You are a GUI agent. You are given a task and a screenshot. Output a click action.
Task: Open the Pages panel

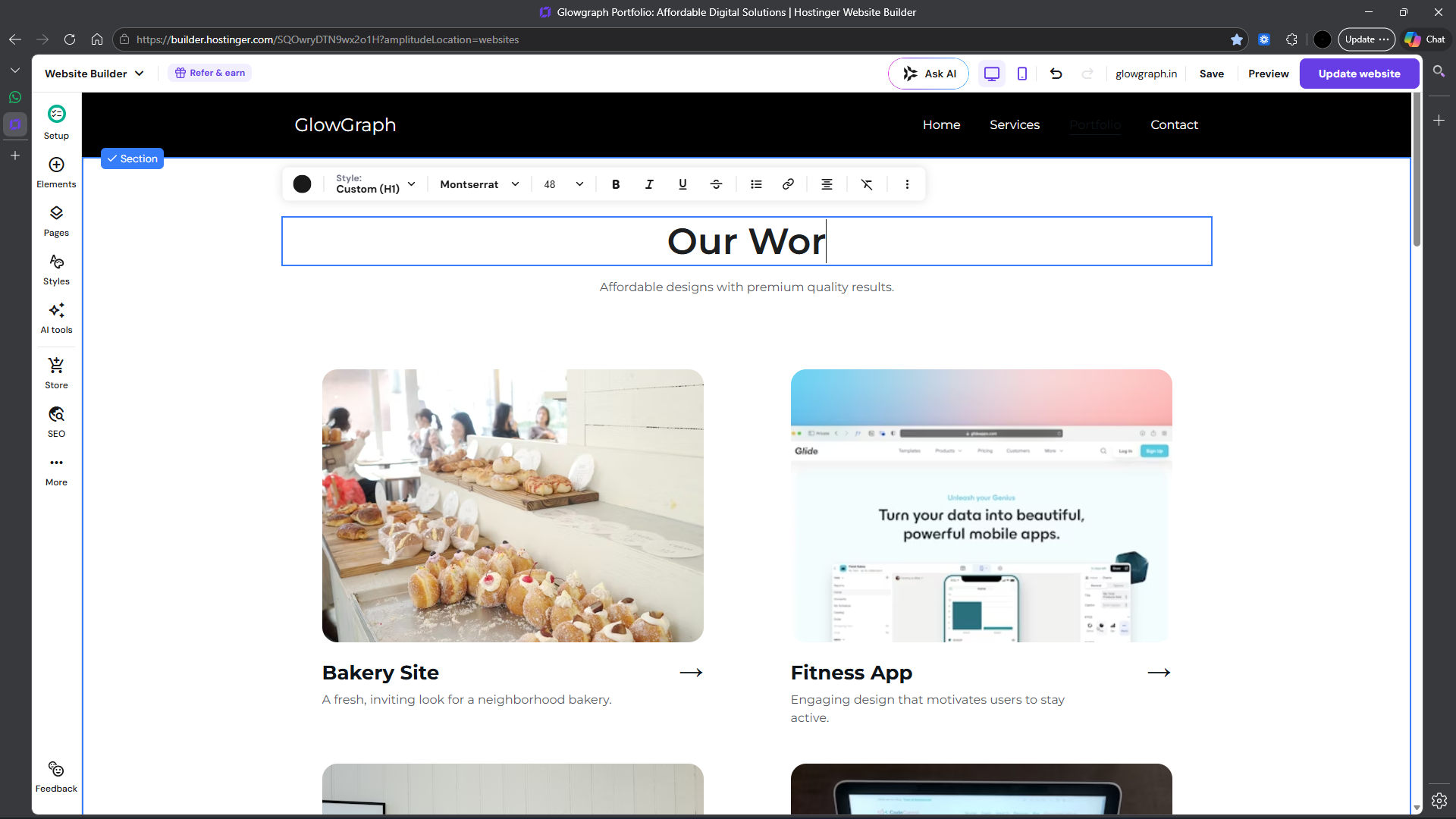56,221
